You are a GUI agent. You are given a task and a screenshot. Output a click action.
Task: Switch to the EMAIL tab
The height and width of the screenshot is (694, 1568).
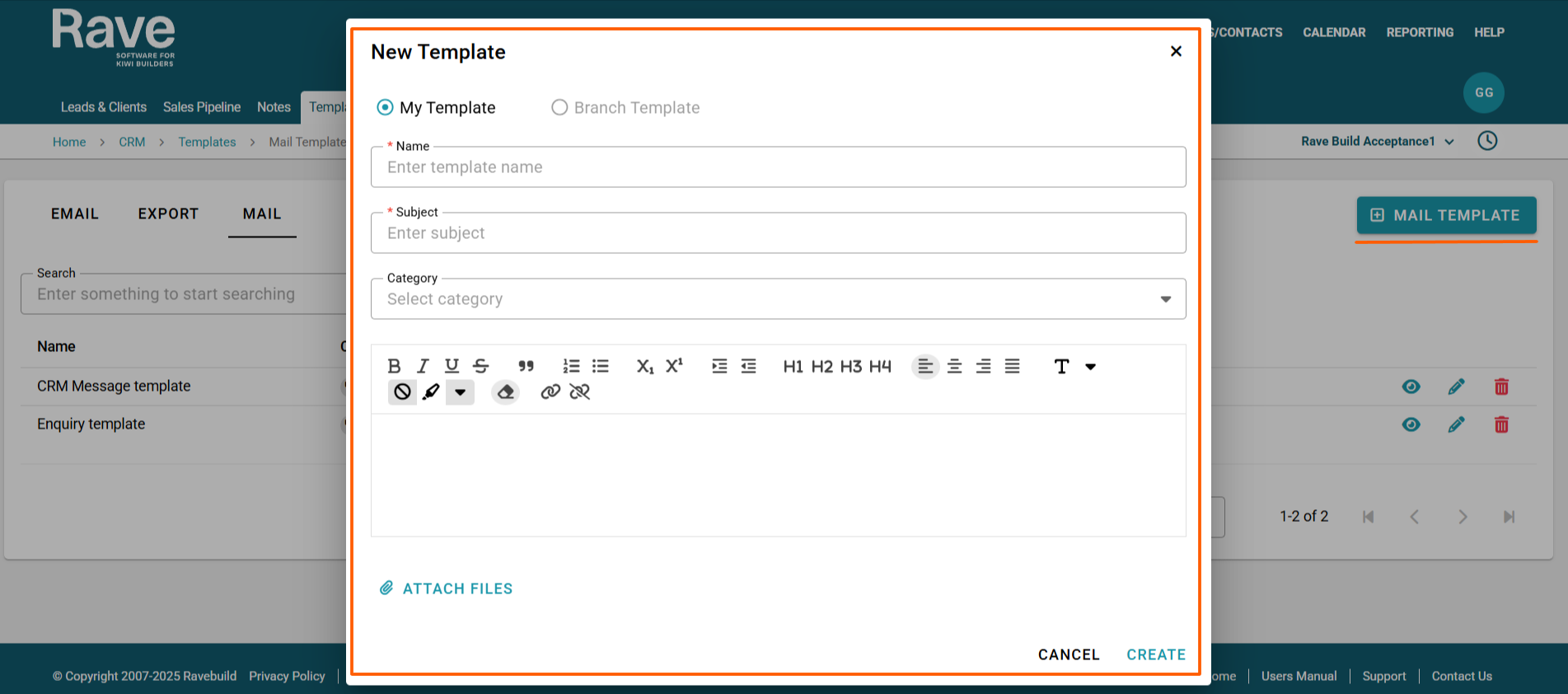click(x=74, y=213)
